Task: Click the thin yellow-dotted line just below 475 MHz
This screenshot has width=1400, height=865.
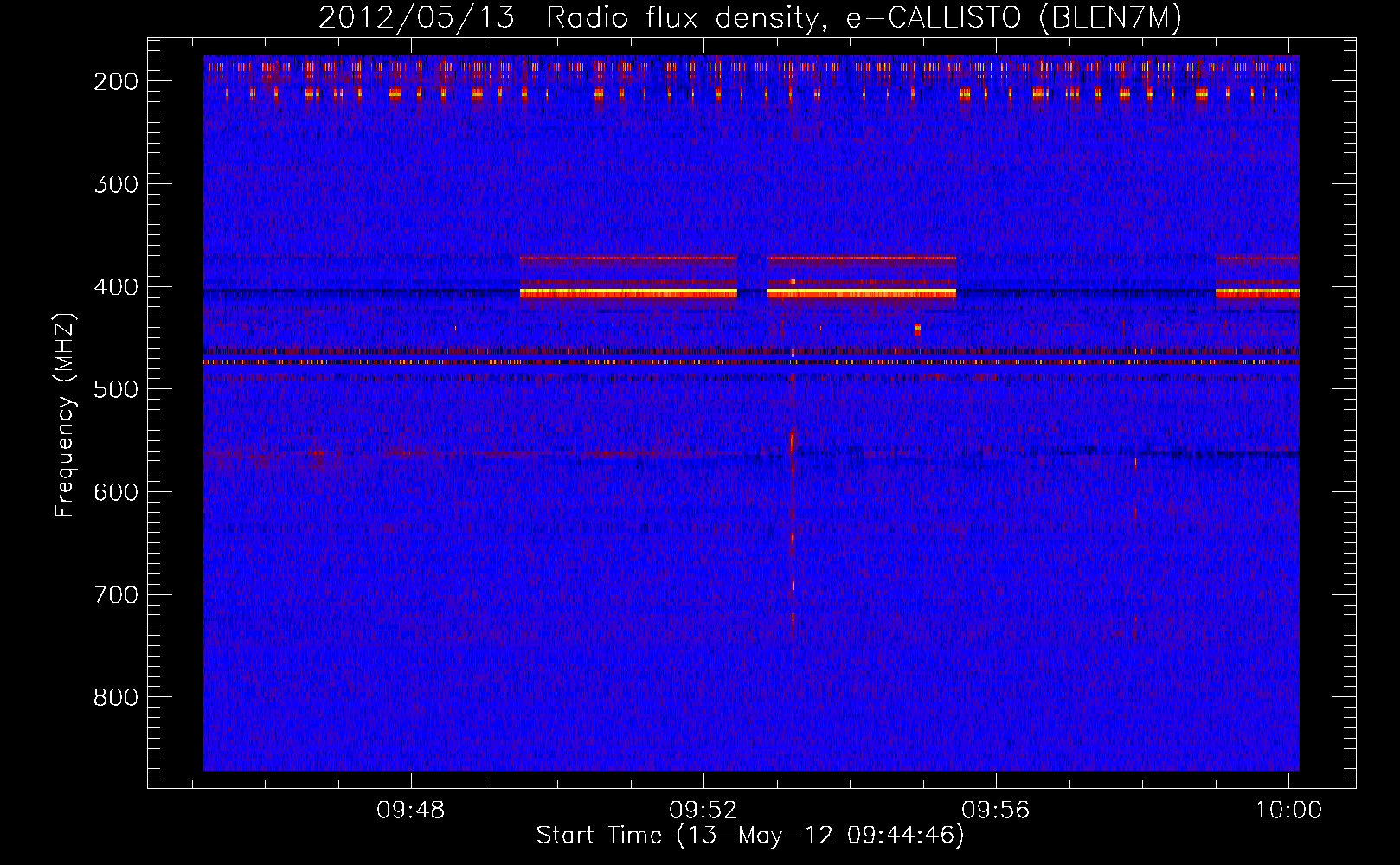Action: [x=751, y=362]
